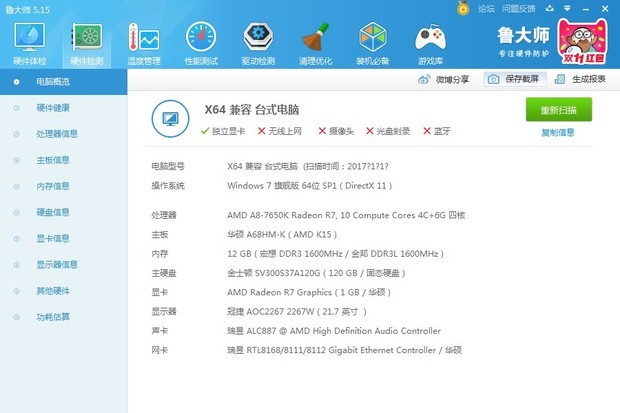Click the AMD A8-7650K processor text

[x=346, y=215]
